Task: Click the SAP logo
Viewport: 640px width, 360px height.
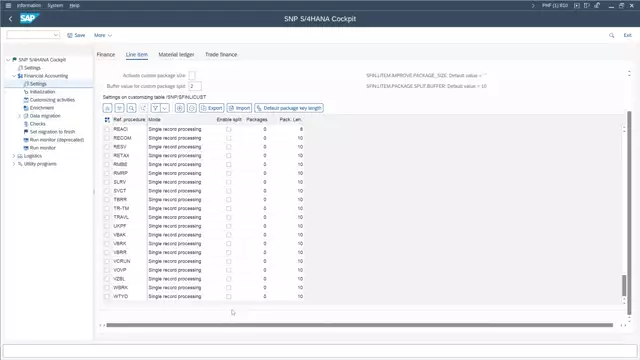Action: coord(29,18)
